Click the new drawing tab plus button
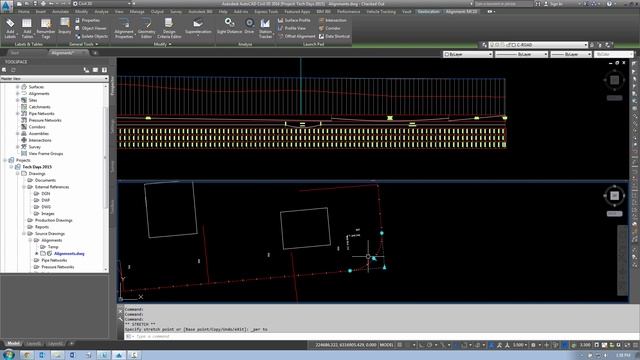 pyautogui.click(x=95, y=53)
